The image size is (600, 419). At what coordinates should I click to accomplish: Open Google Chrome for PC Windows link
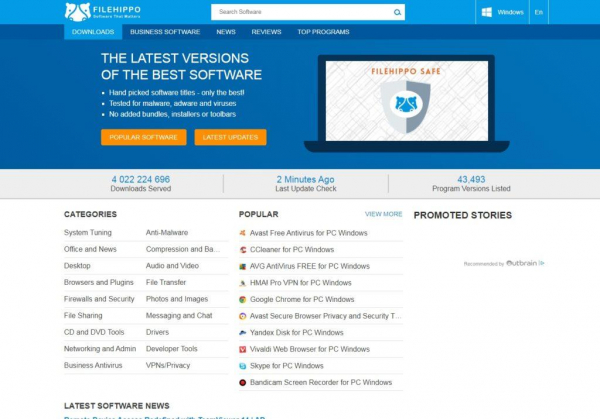click(x=302, y=299)
